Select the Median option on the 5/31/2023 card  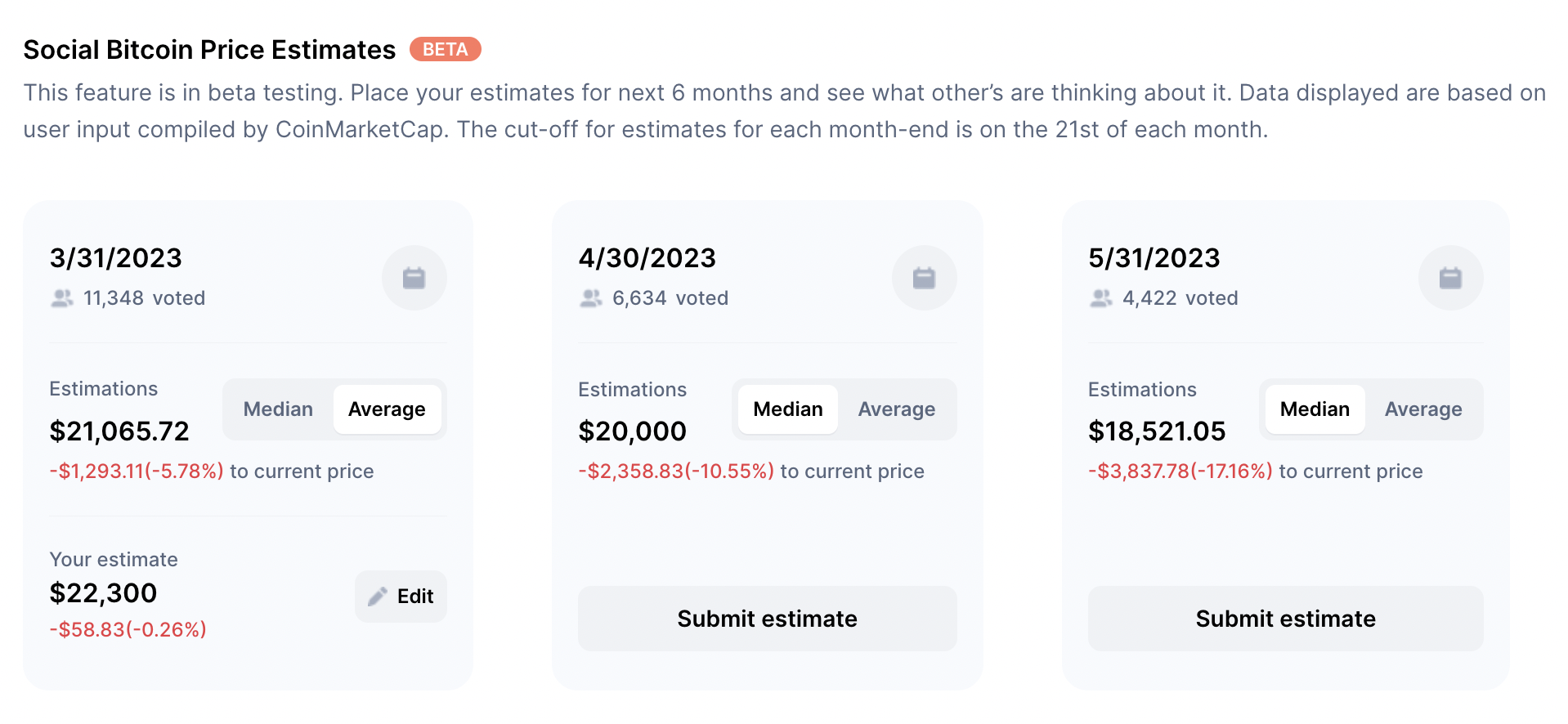[x=1314, y=409]
